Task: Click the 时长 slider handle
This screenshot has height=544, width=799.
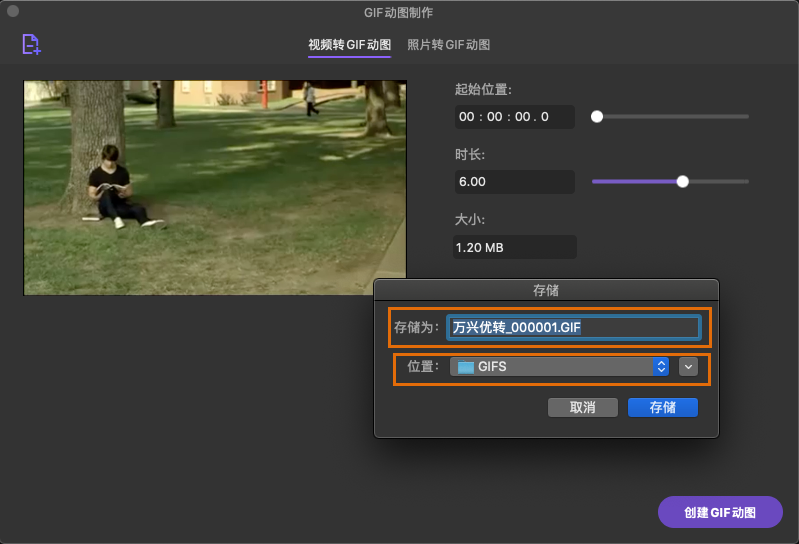Action: pos(683,181)
